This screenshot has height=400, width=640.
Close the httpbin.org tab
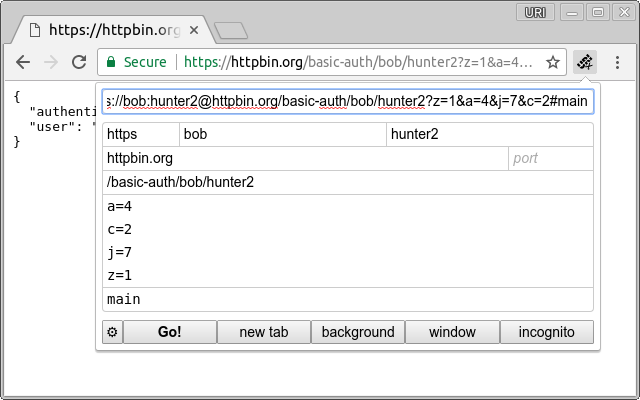tap(194, 30)
